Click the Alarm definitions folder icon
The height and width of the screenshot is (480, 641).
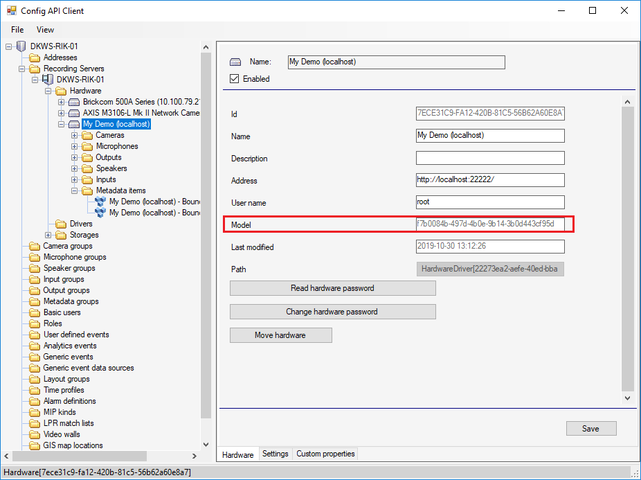click(34, 401)
